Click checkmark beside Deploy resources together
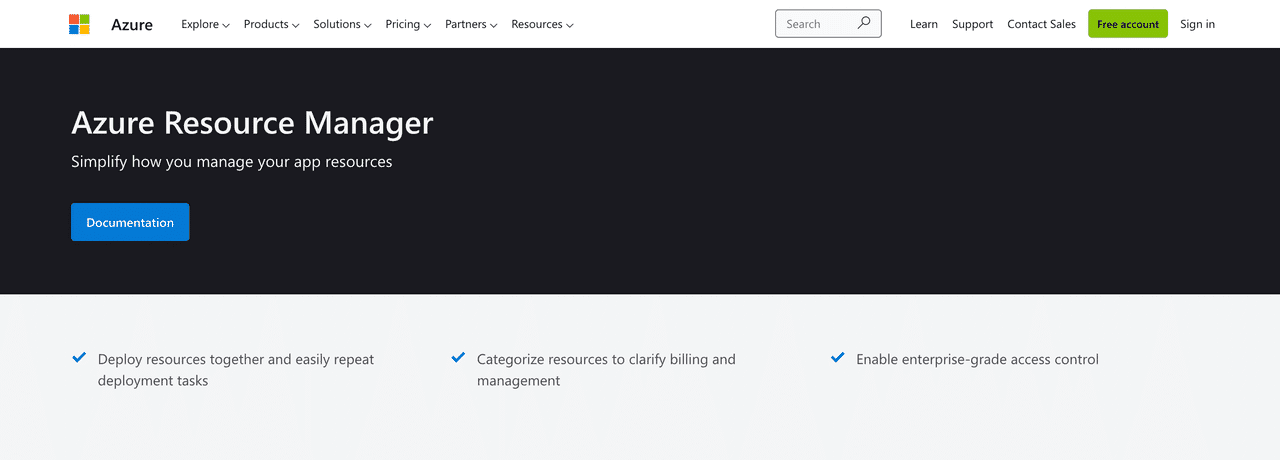1280x460 pixels. pyautogui.click(x=79, y=357)
